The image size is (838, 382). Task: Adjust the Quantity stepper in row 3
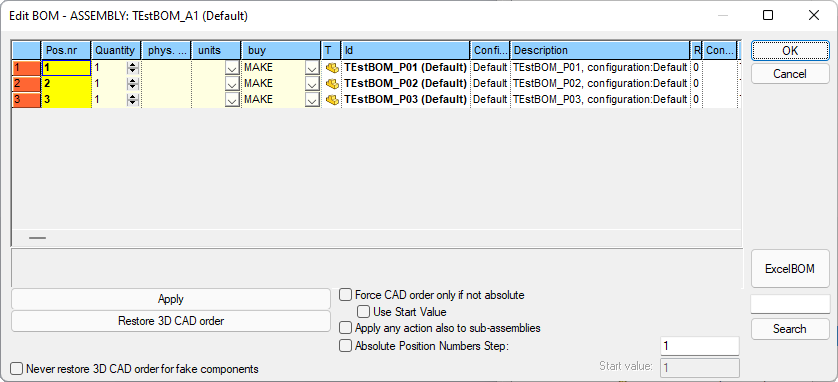click(x=133, y=100)
